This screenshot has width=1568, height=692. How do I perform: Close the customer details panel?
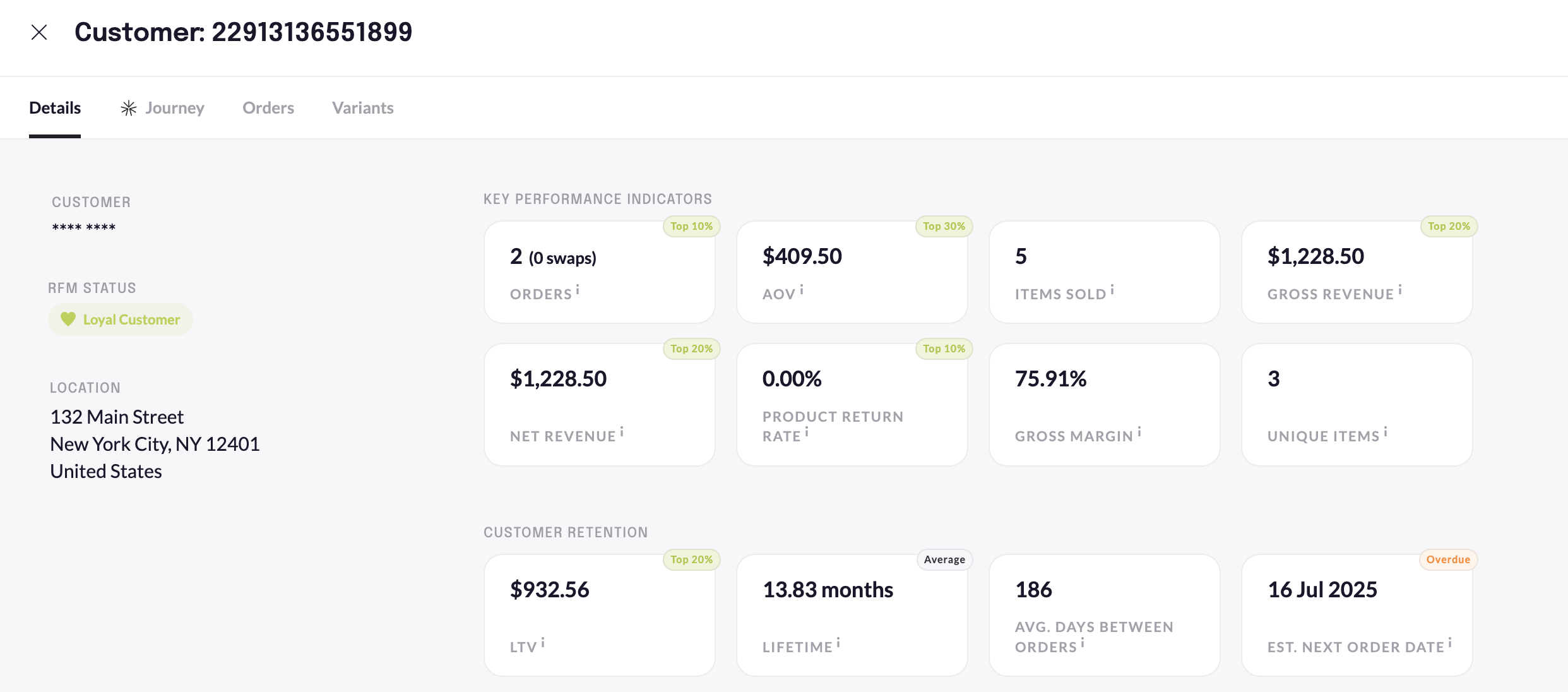coord(40,32)
